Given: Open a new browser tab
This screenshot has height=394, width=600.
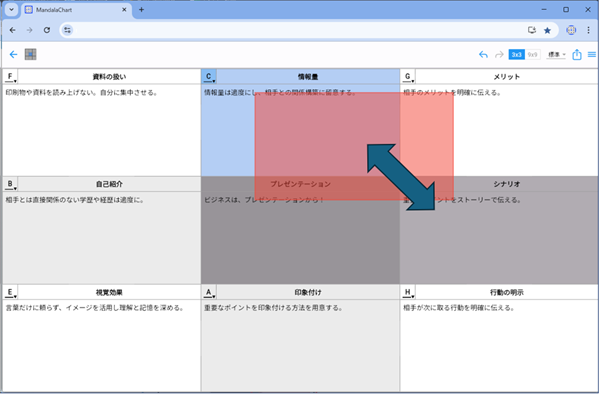Looking at the screenshot, I should coord(142,10).
